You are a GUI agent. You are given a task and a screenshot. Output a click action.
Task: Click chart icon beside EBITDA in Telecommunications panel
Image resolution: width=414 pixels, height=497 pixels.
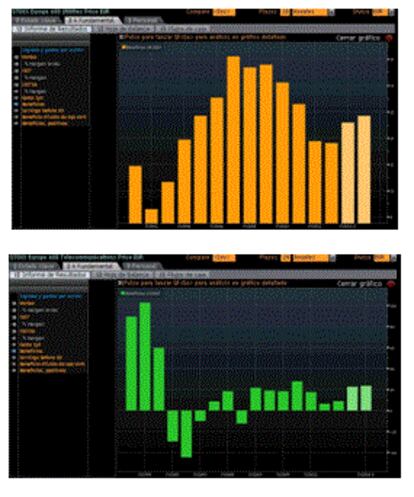(x=14, y=331)
